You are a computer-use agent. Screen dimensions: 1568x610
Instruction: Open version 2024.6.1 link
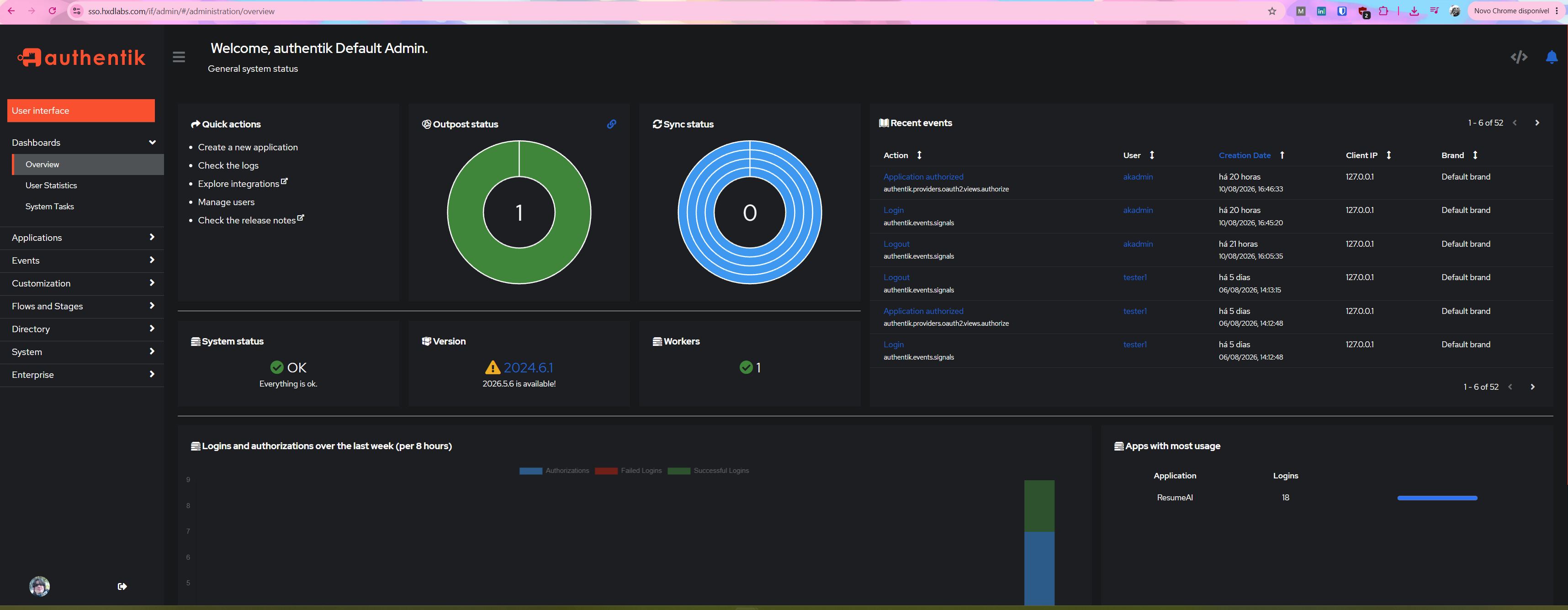[528, 368]
